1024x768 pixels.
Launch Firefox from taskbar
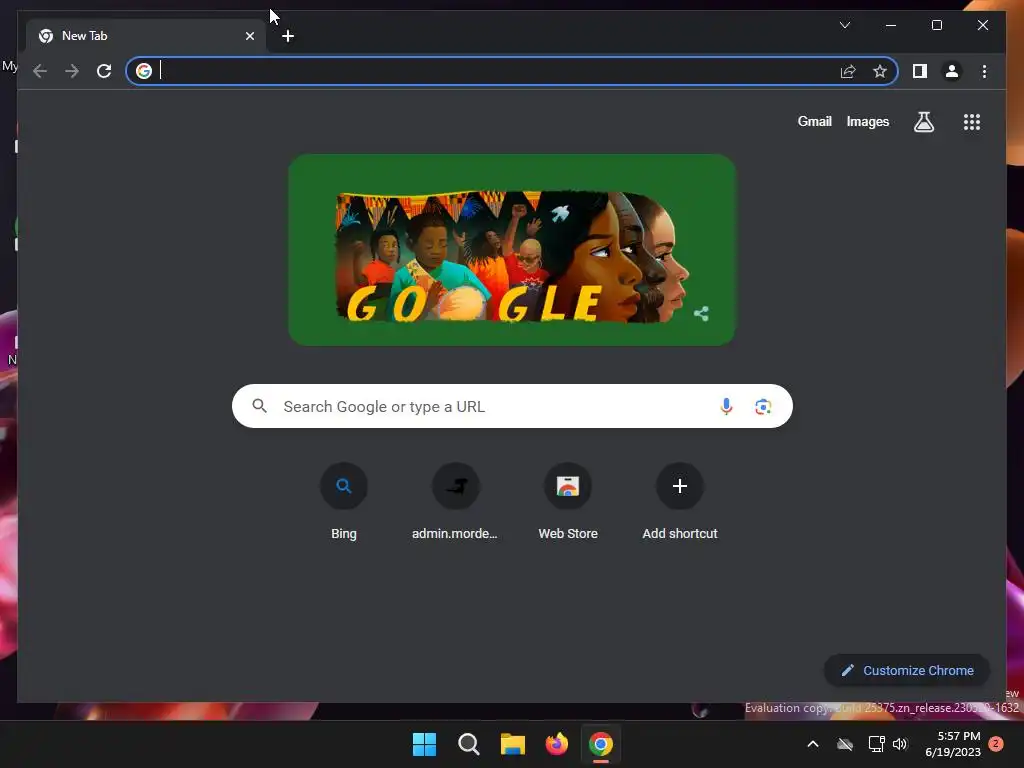pyautogui.click(x=556, y=744)
